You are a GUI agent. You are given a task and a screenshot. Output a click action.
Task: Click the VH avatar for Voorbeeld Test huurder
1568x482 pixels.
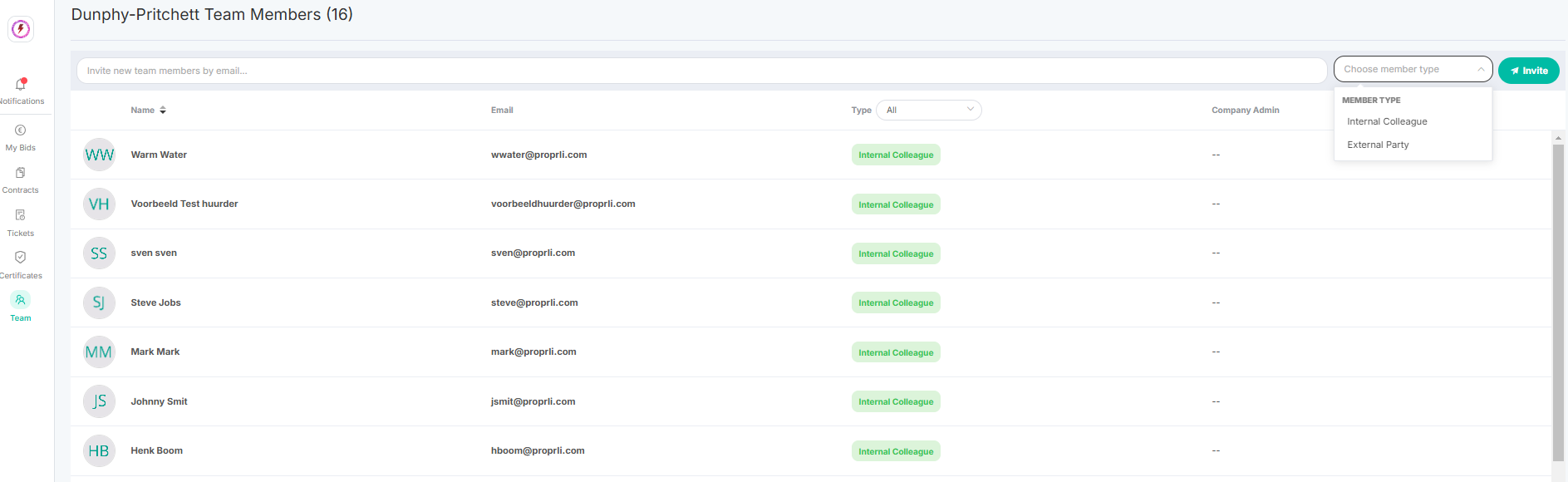click(99, 204)
